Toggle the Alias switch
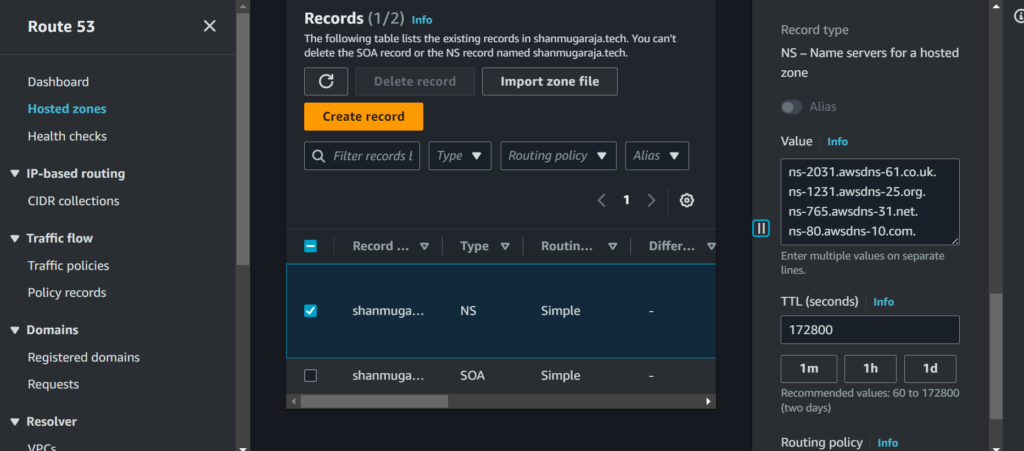 click(792, 106)
